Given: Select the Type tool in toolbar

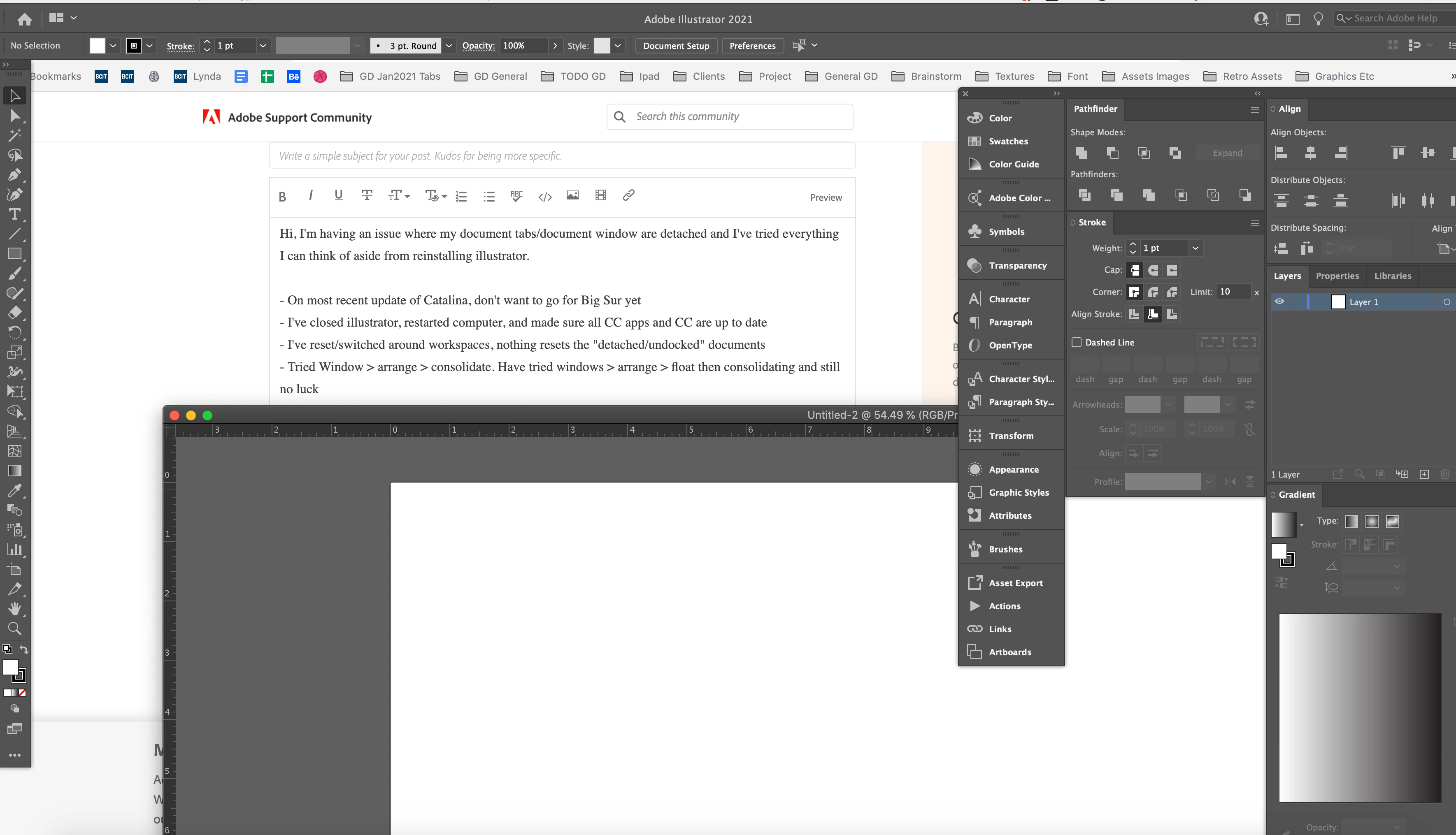Looking at the screenshot, I should (15, 214).
